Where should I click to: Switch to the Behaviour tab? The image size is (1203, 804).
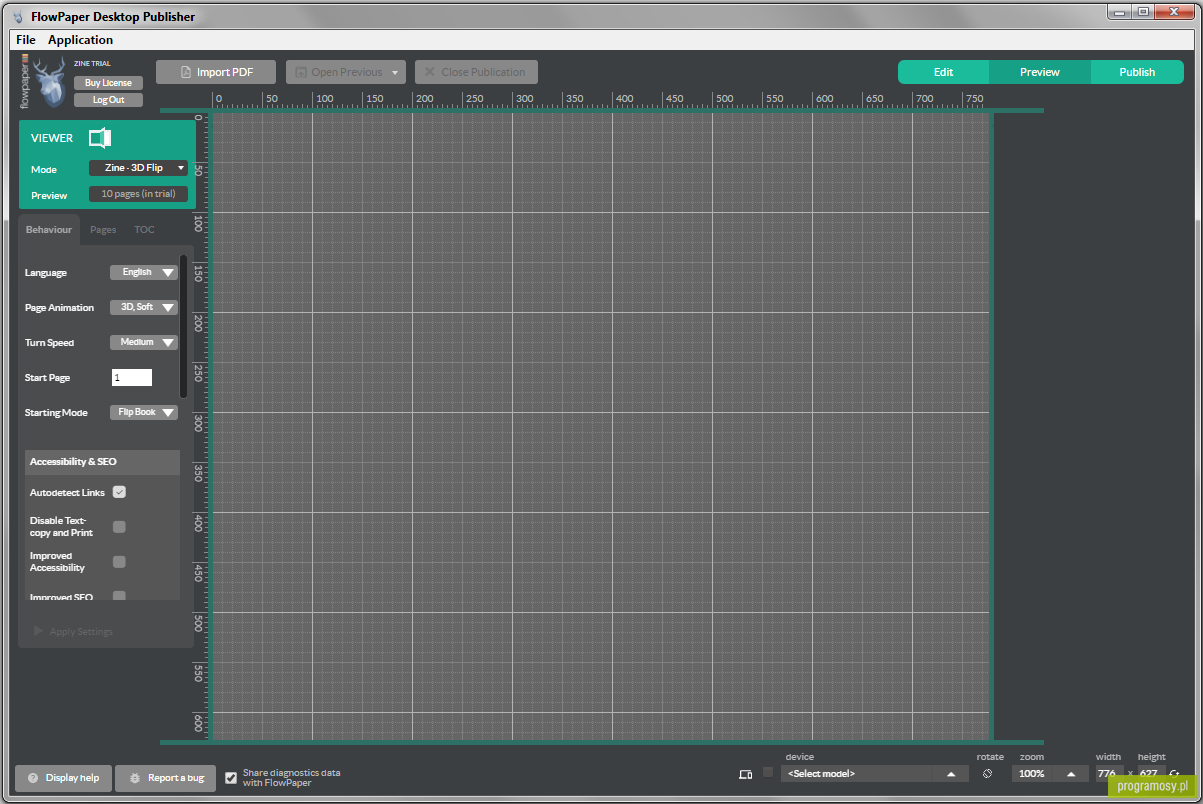point(49,230)
